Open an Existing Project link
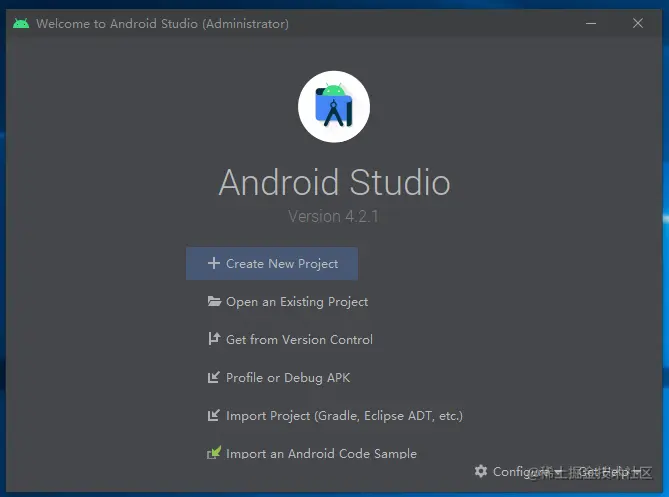 [x=297, y=302]
